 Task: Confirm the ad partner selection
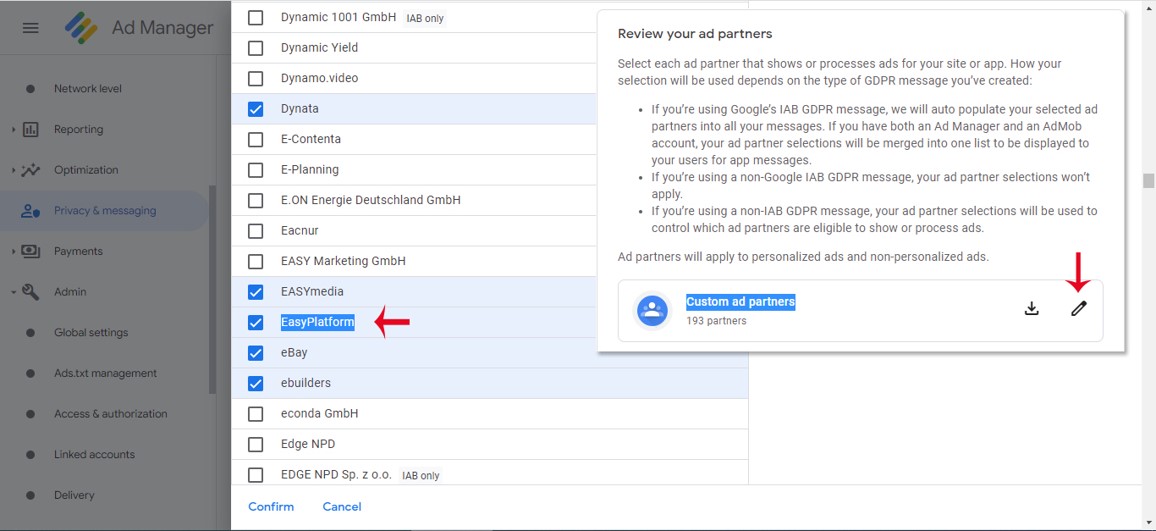271,507
